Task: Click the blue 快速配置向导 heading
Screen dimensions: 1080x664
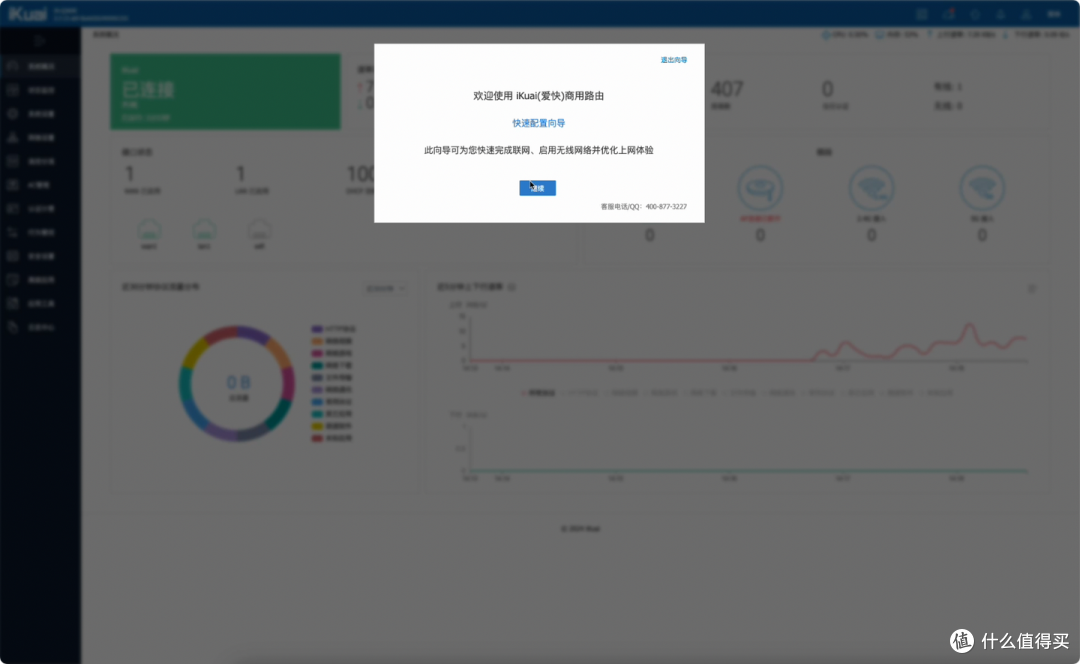Action: tap(539, 123)
